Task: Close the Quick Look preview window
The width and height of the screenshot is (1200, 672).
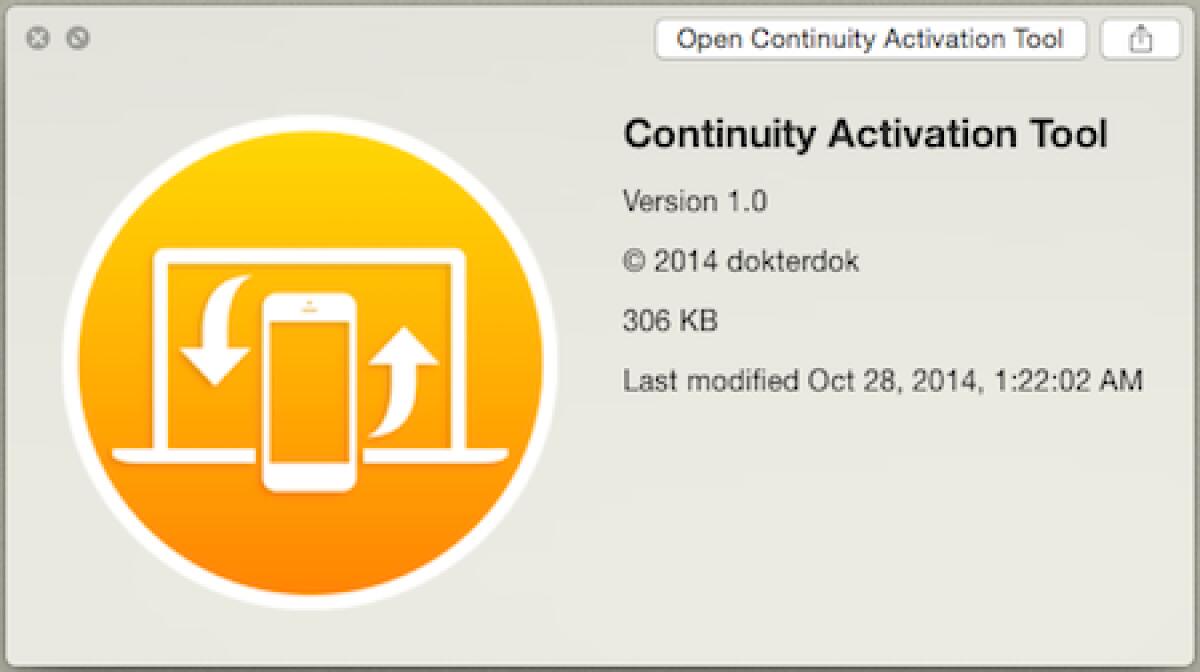Action: [38, 39]
